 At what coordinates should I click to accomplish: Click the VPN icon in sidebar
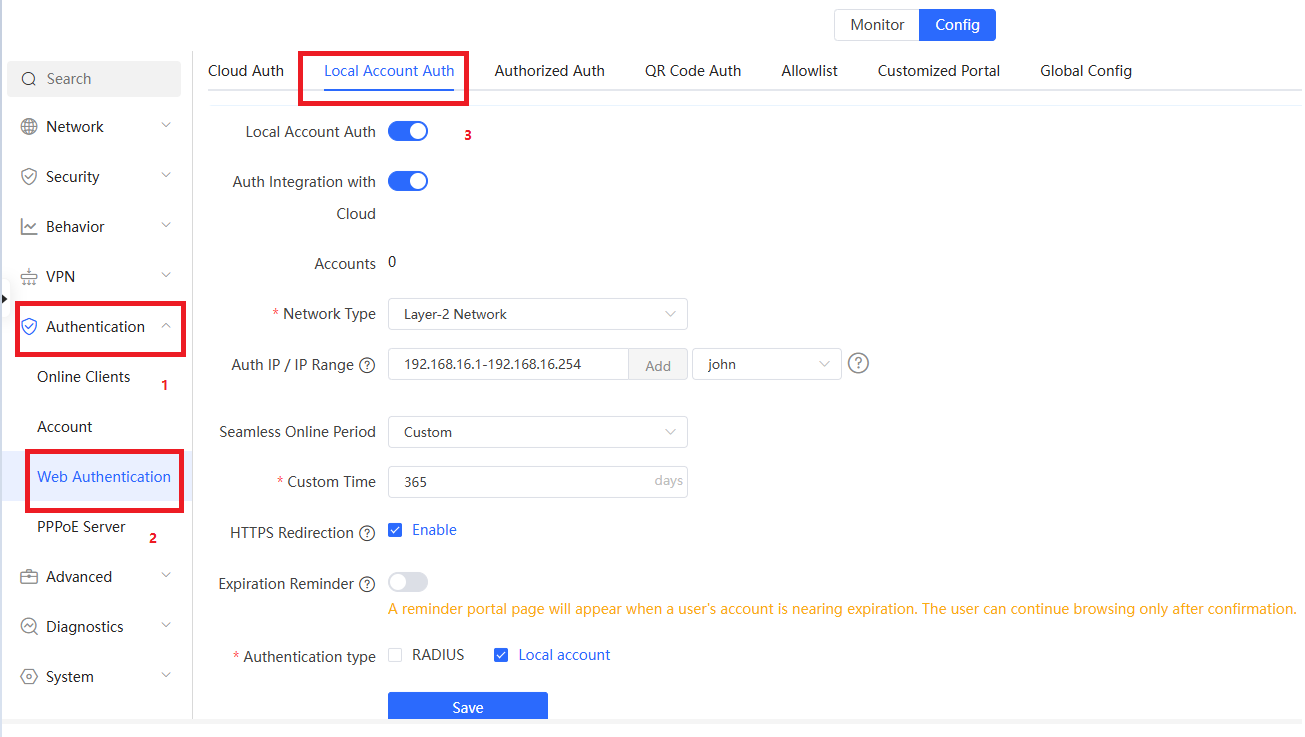coord(29,277)
